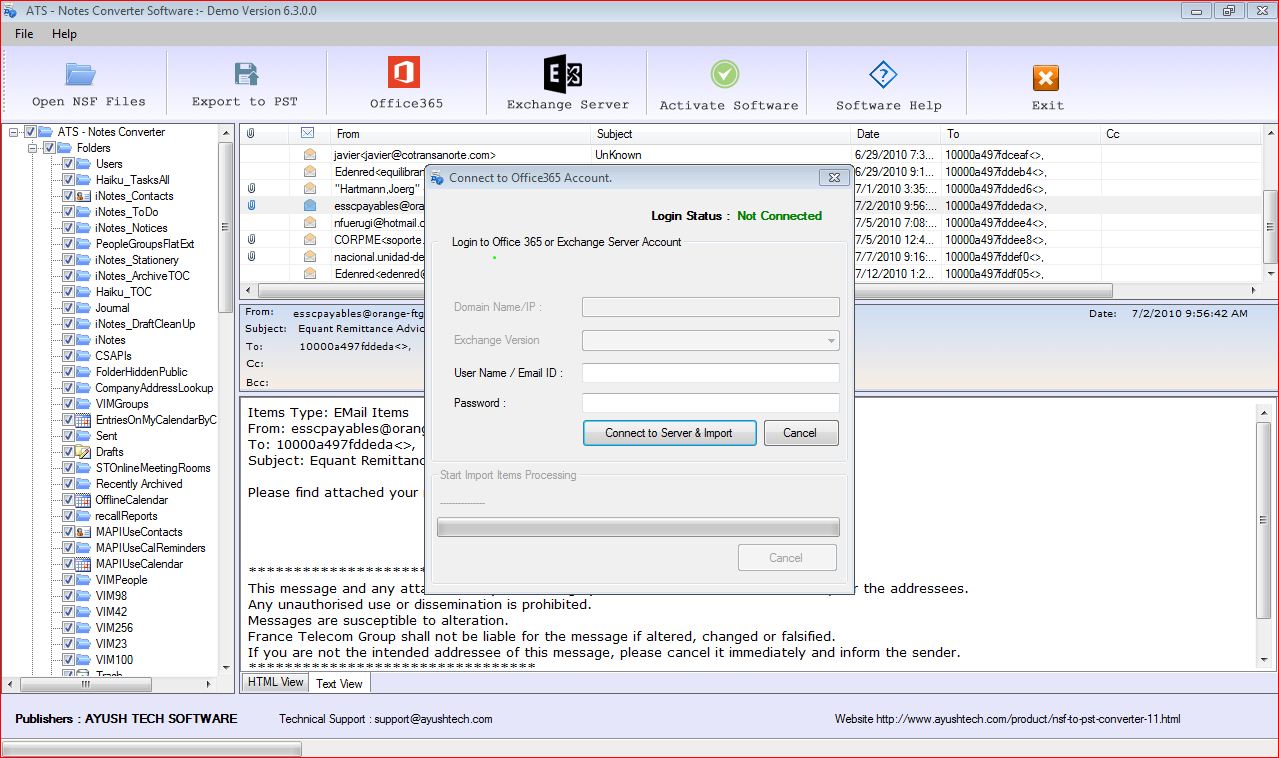The width and height of the screenshot is (1279, 758).
Task: Click MAPIUseCalReminders calendar icon
Action: pos(84,548)
